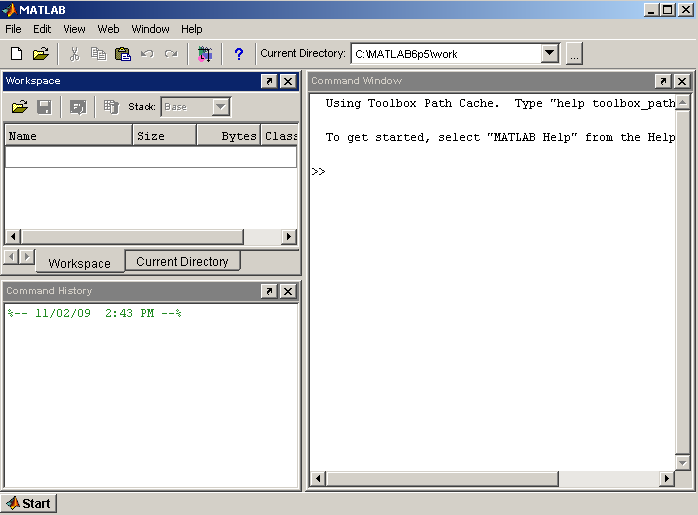This screenshot has width=698, height=515.
Task: Open MATLAB Help via the question mark
Action: pos(239,54)
